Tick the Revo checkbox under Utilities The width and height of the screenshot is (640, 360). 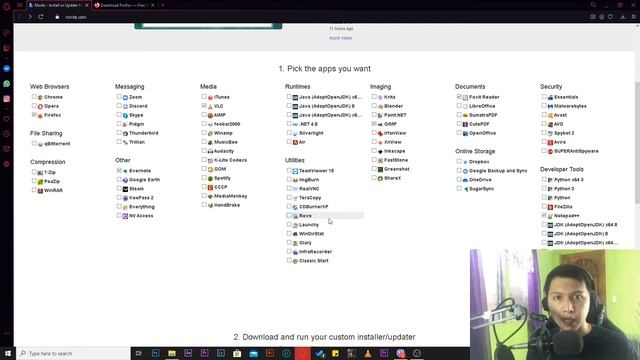(289, 215)
